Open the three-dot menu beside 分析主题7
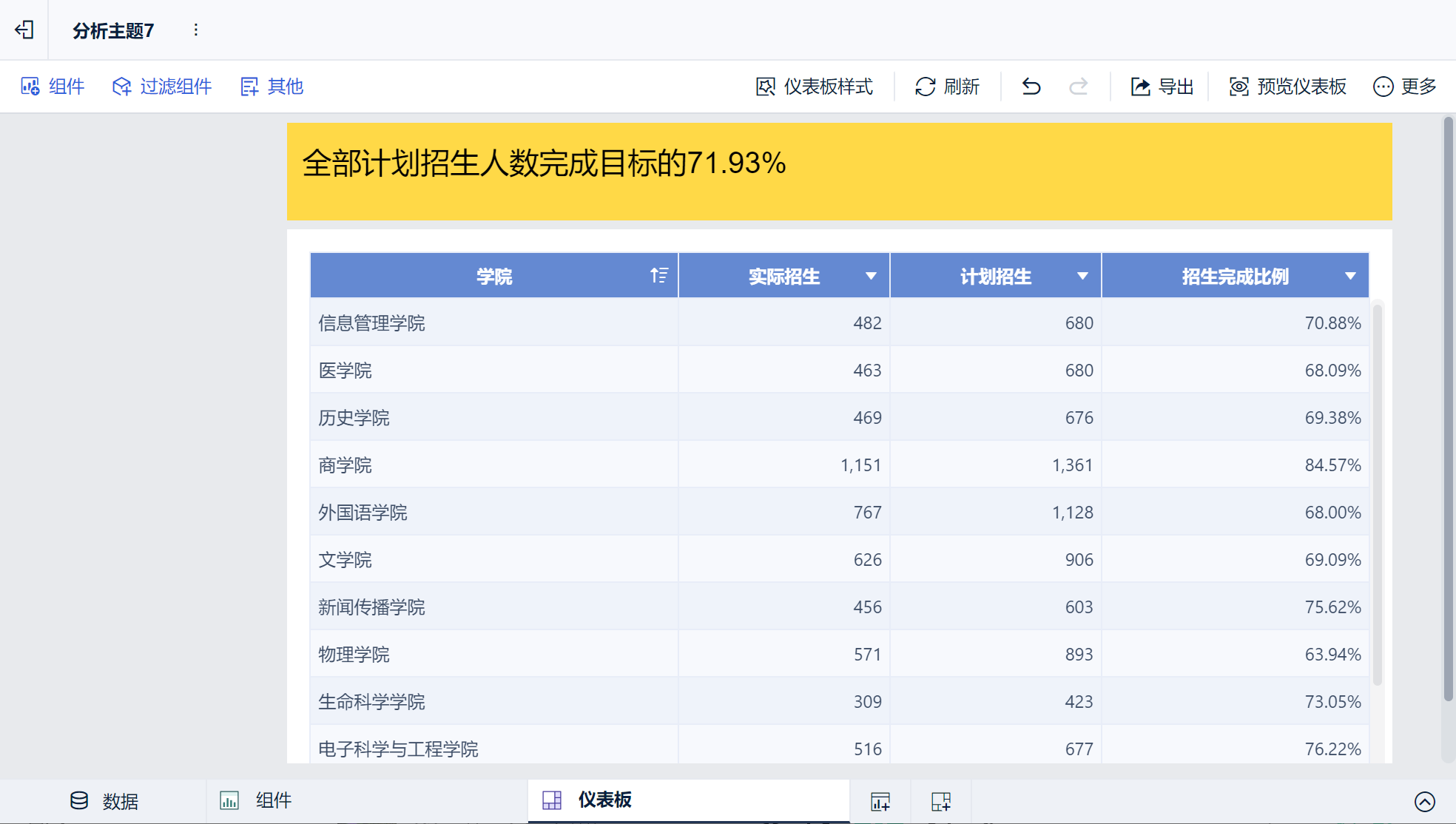This screenshot has height=824, width=1456. pyautogui.click(x=195, y=30)
